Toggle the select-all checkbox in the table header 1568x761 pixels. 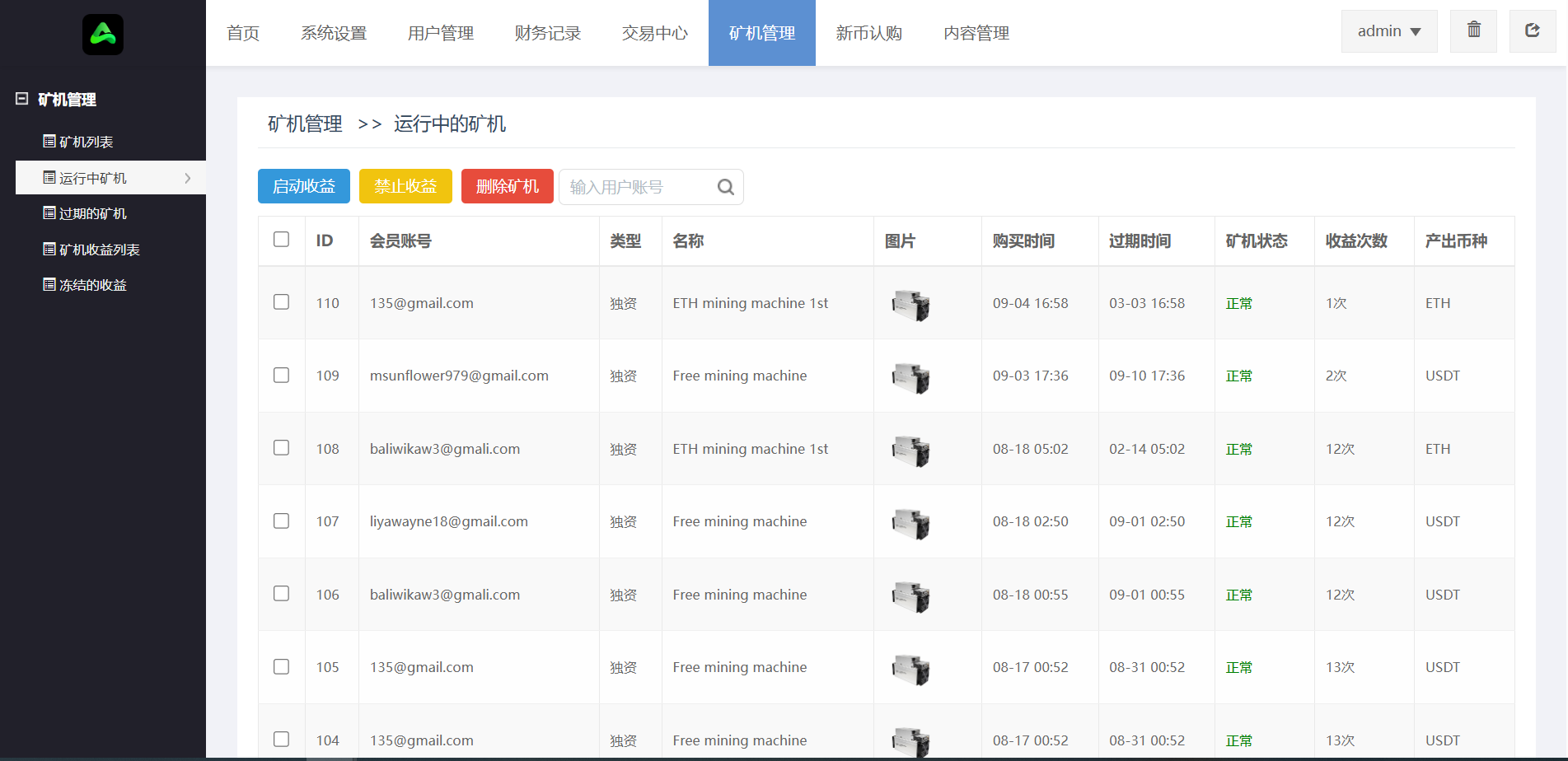click(281, 240)
